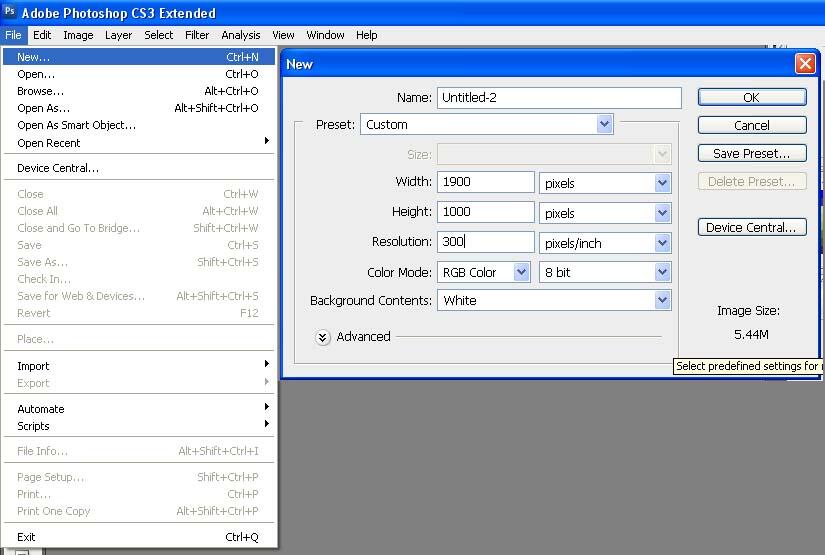The image size is (825, 555).
Task: Click the Device Central... dialog button
Action: [x=752, y=227]
